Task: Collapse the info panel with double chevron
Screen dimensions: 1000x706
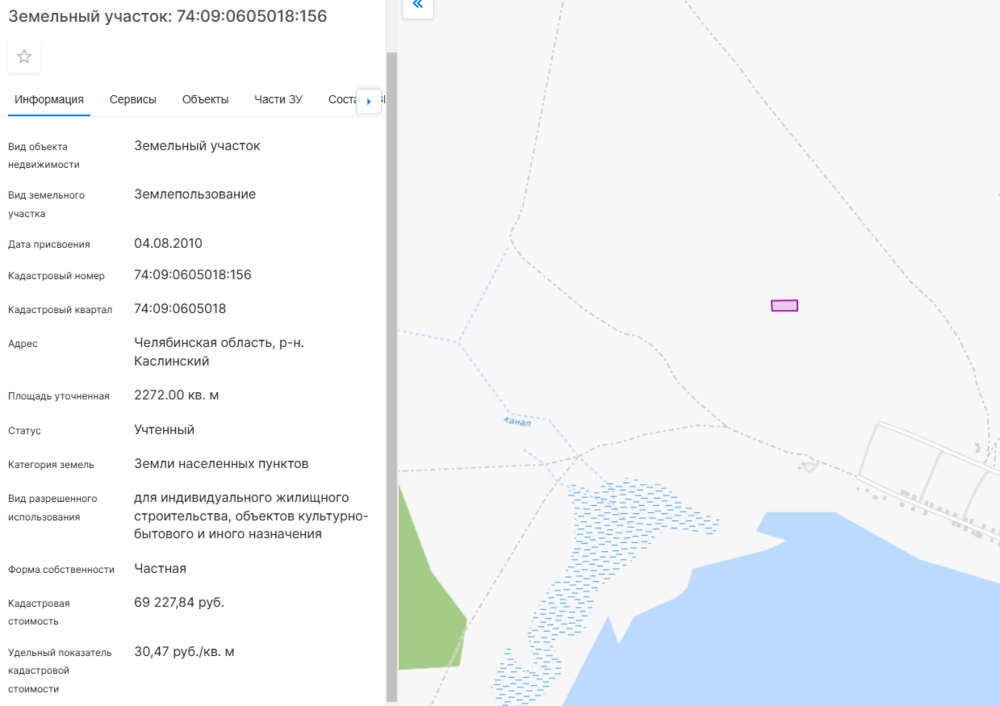Action: 417,5
